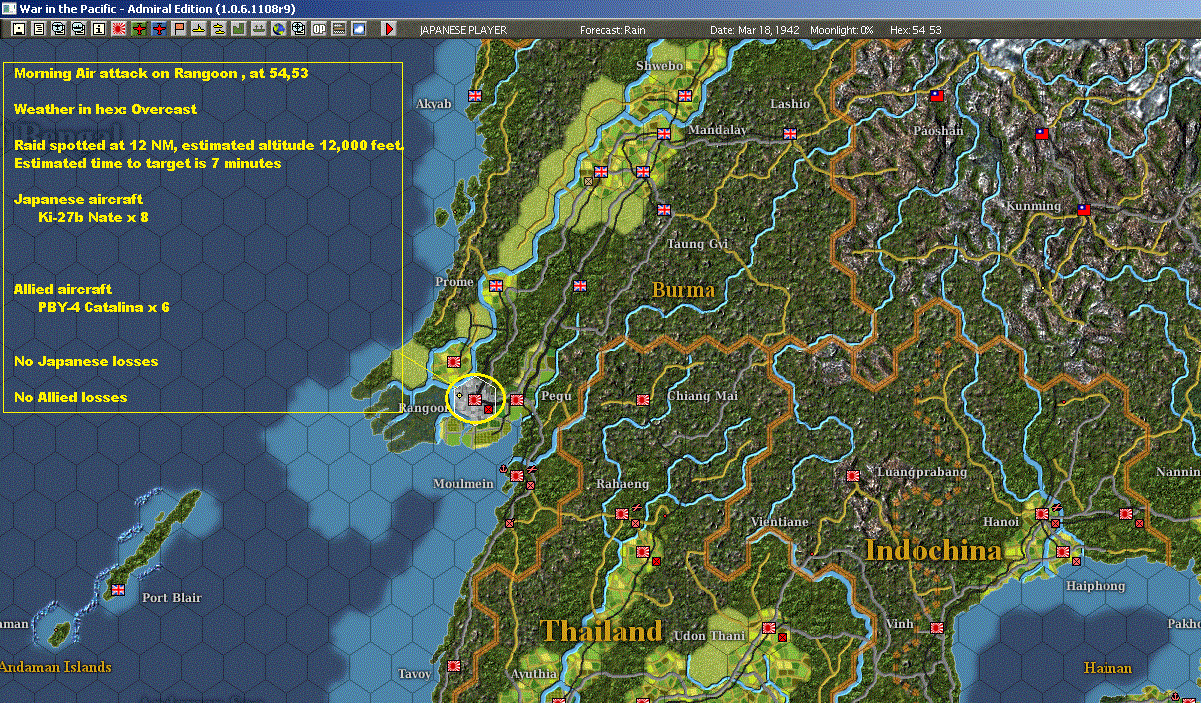
Task: Select the Japanese base marker at Hanoi
Action: tap(1041, 514)
